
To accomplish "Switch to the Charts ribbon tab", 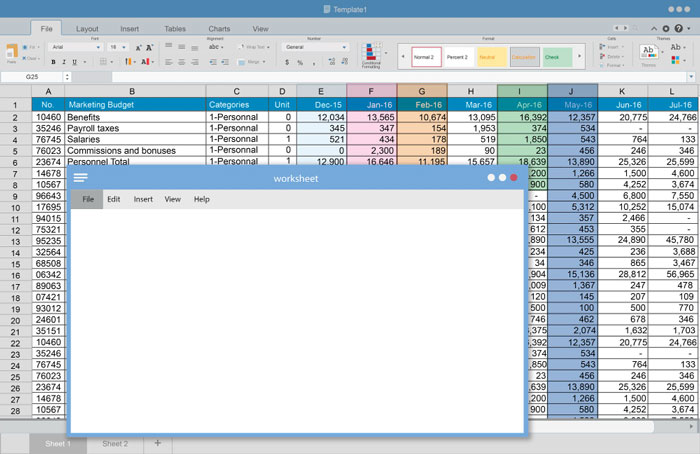I will pyautogui.click(x=219, y=29).
